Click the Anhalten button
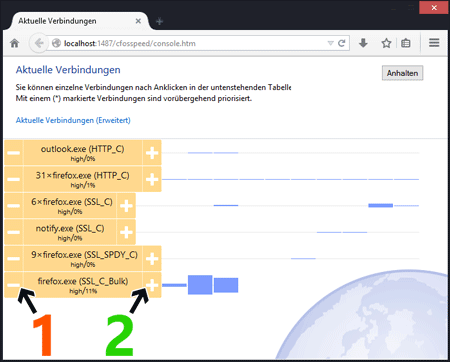 click(402, 73)
